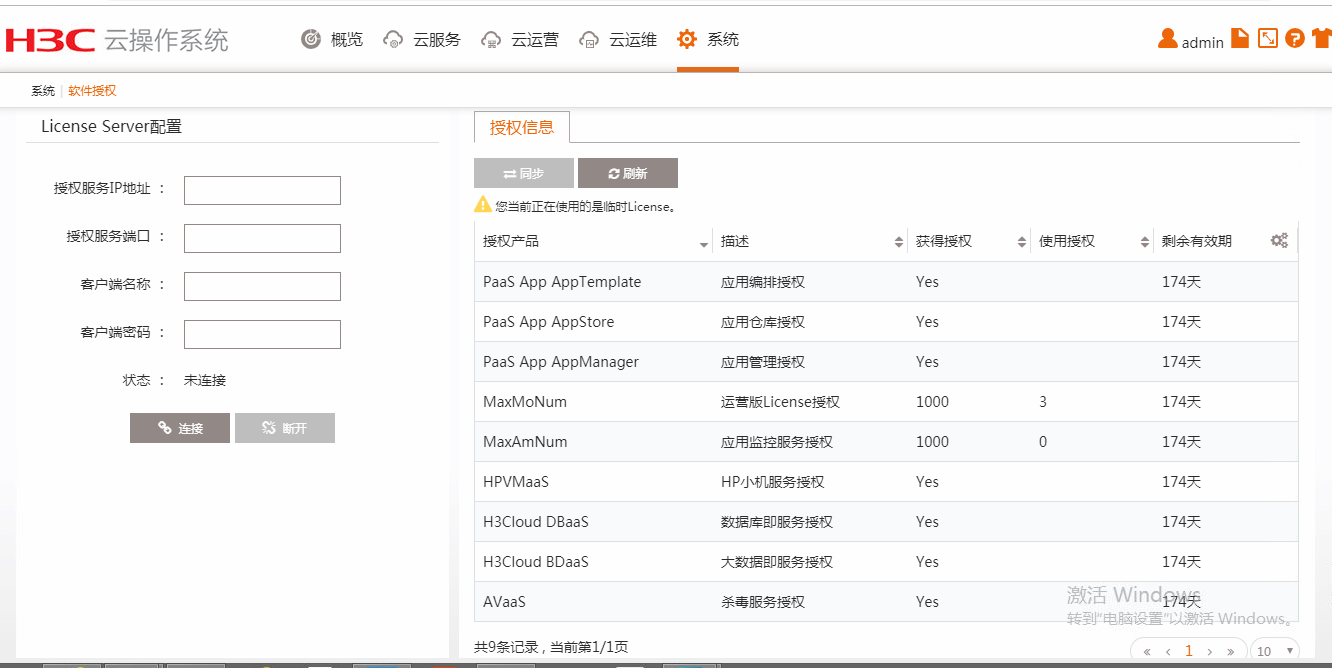This screenshot has height=668, width=1332.
Task: Open the table column settings gear icon
Action: tap(1279, 241)
